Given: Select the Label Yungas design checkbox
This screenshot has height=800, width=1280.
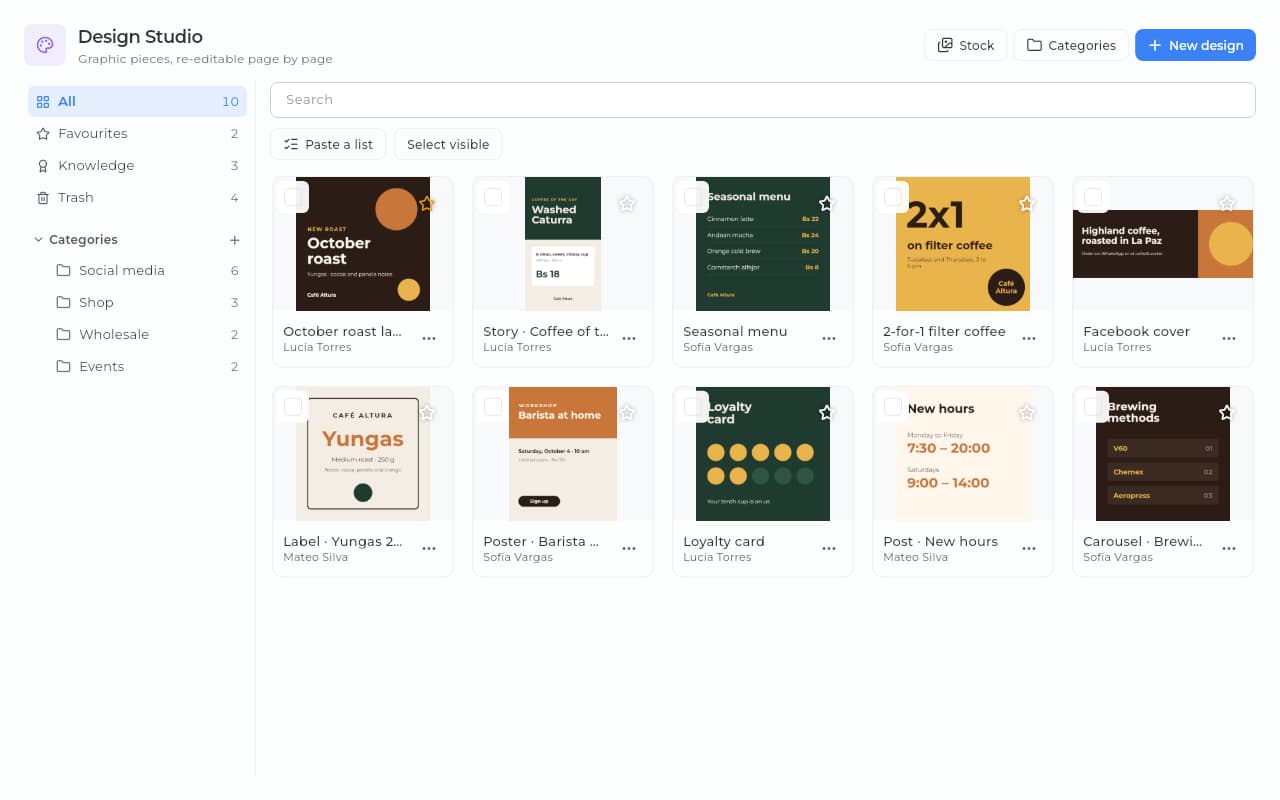Looking at the screenshot, I should tap(293, 407).
